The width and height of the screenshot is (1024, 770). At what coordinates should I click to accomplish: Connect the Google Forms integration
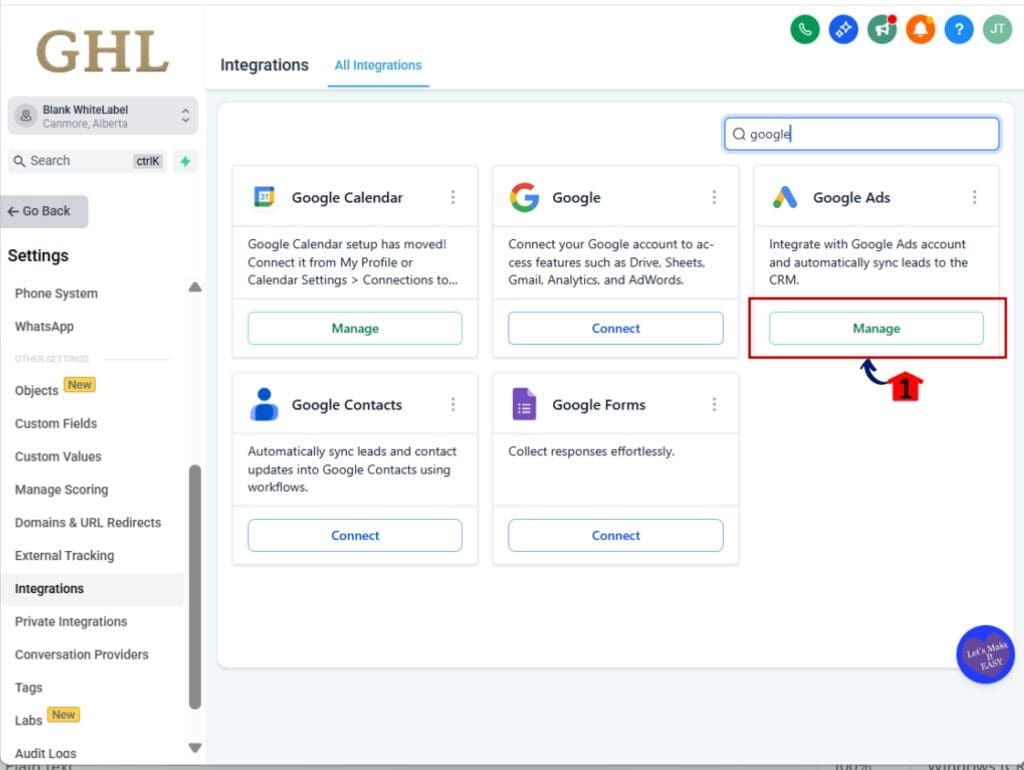point(615,535)
